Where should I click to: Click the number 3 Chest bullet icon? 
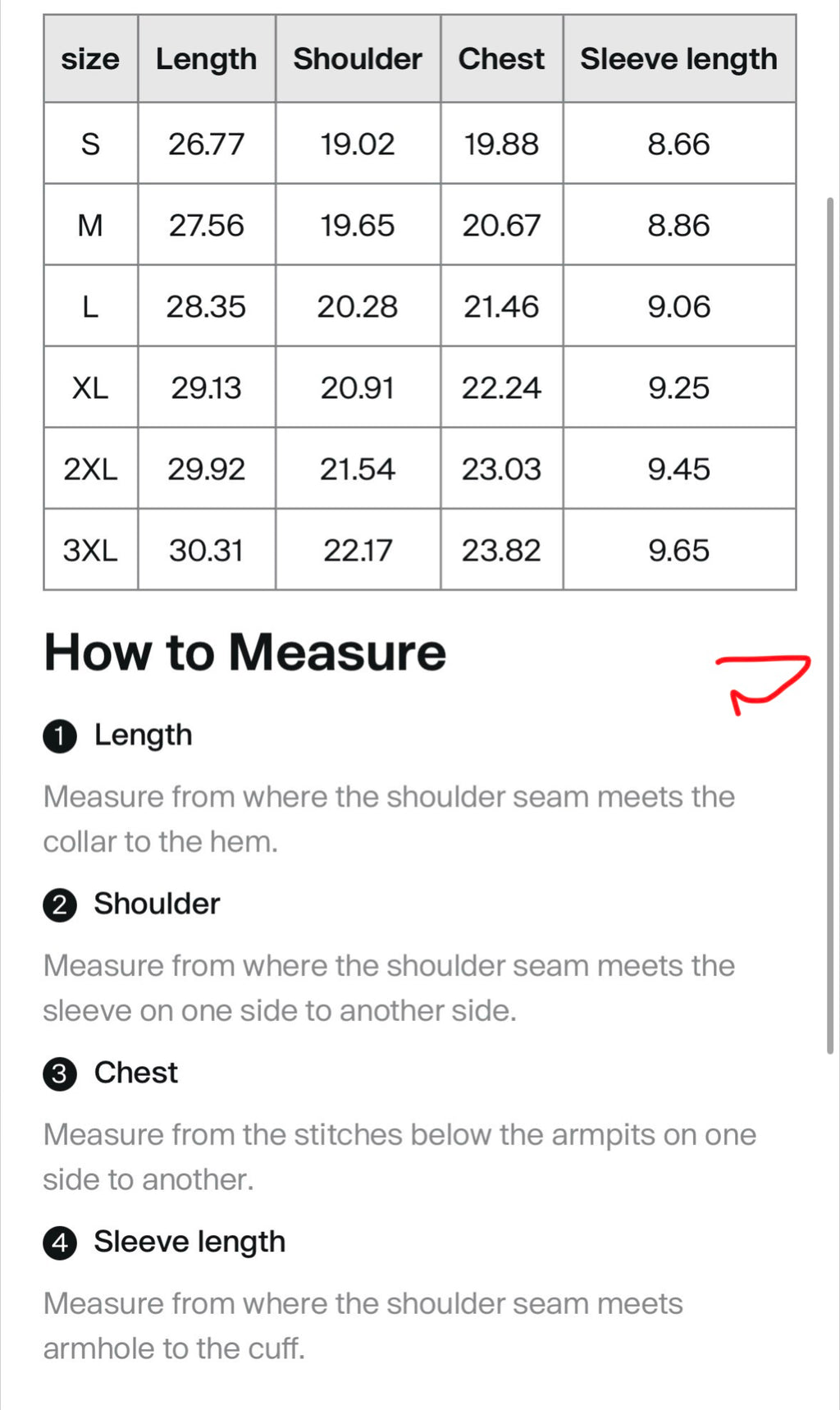(60, 1074)
